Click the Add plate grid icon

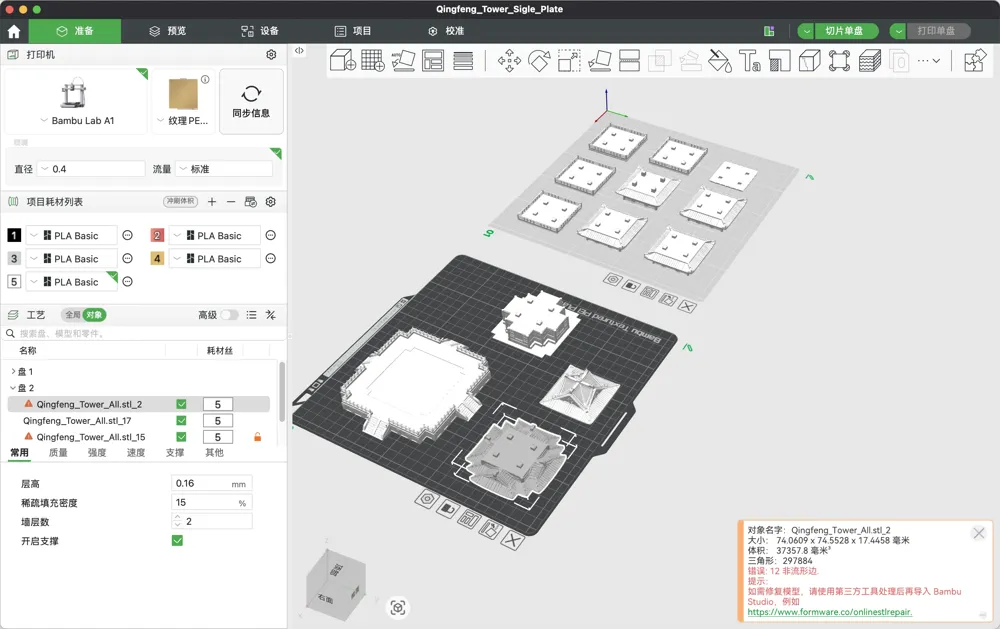[x=372, y=61]
